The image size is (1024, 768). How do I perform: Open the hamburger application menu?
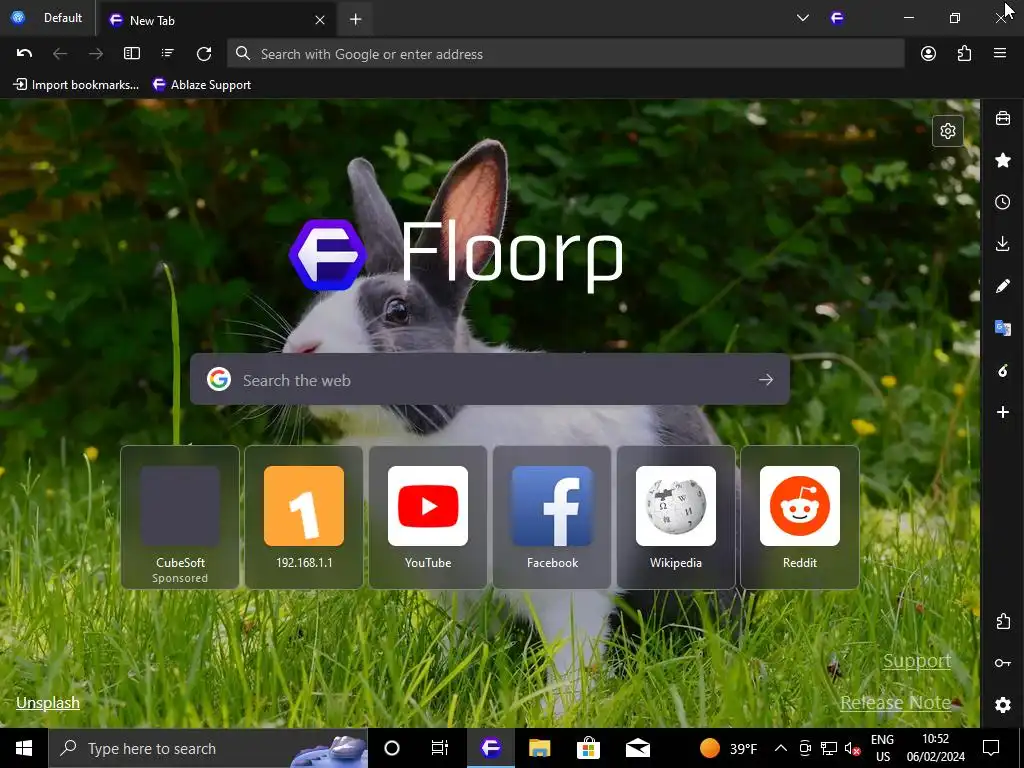tap(1000, 54)
